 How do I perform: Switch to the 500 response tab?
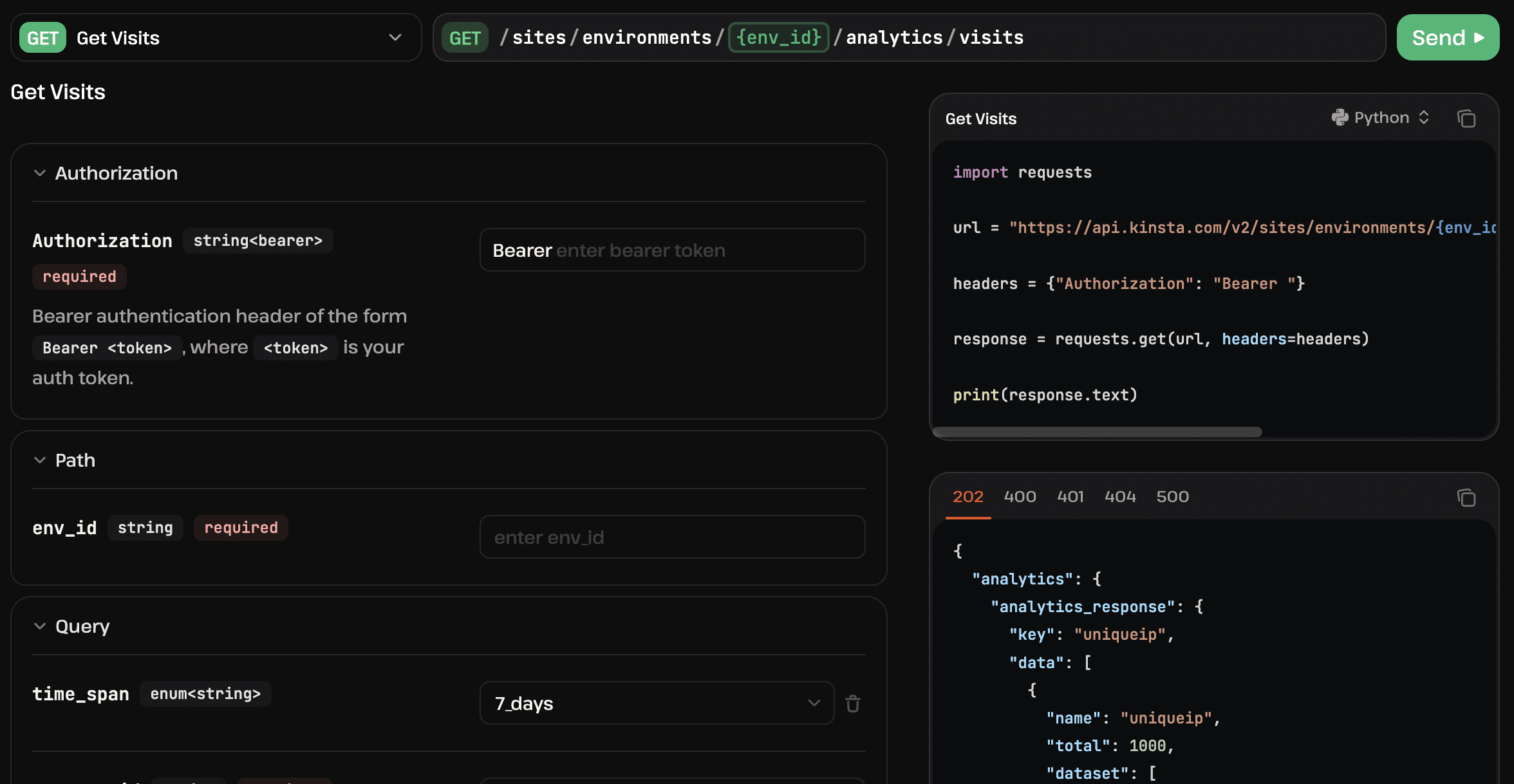coord(1173,497)
